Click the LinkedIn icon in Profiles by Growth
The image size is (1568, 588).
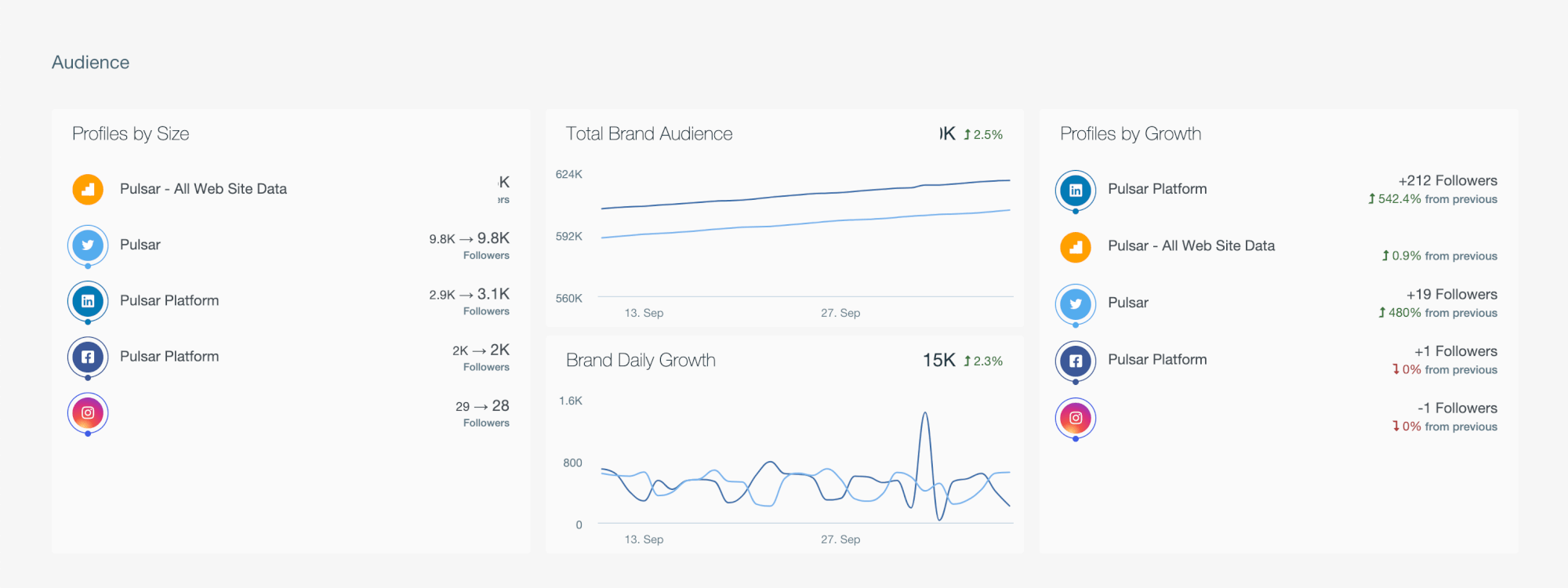pyautogui.click(x=1076, y=190)
